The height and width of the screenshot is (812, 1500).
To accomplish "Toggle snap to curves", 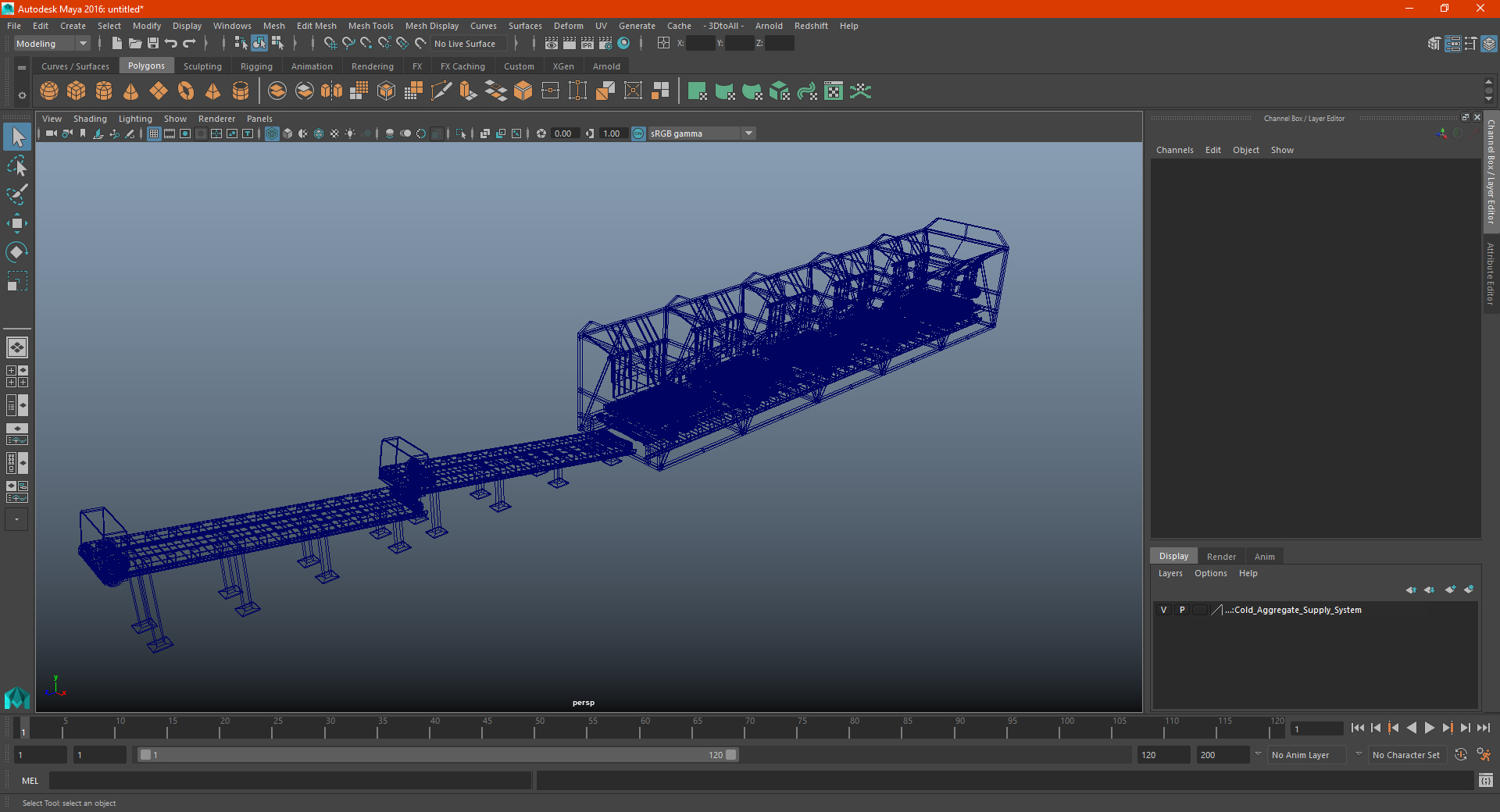I will [348, 44].
